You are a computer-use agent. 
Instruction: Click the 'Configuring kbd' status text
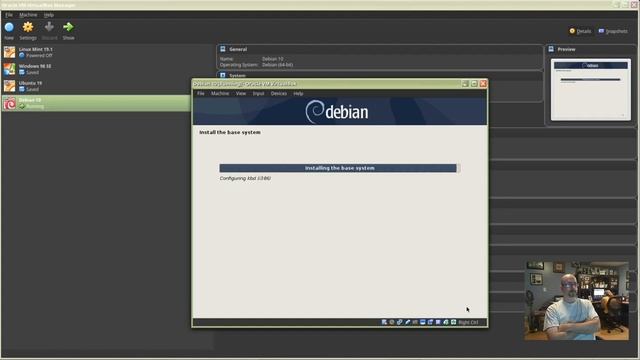coord(245,178)
